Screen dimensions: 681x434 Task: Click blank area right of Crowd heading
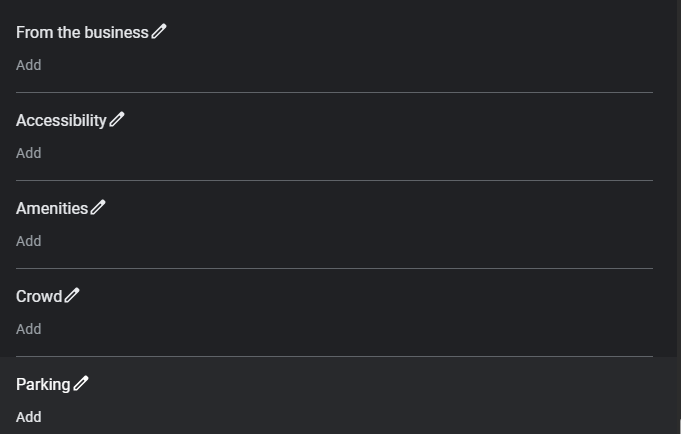400,296
